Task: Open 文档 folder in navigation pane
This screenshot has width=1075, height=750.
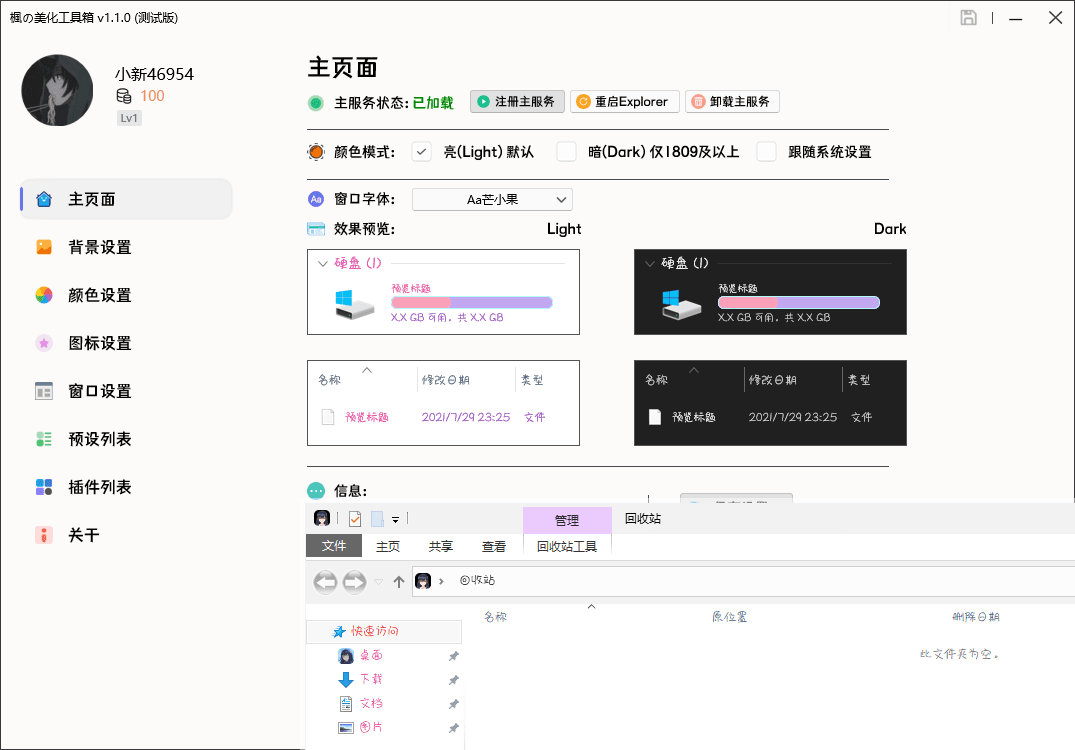Action: 370,703
